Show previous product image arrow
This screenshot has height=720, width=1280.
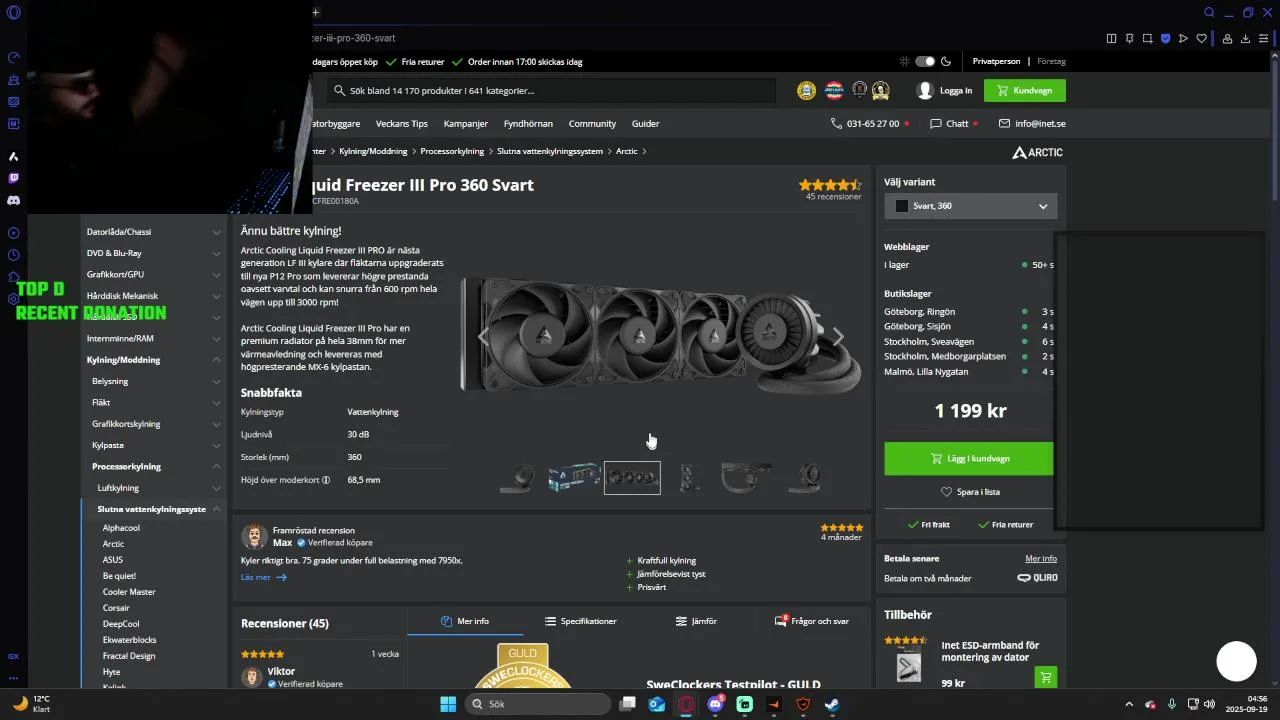click(484, 337)
